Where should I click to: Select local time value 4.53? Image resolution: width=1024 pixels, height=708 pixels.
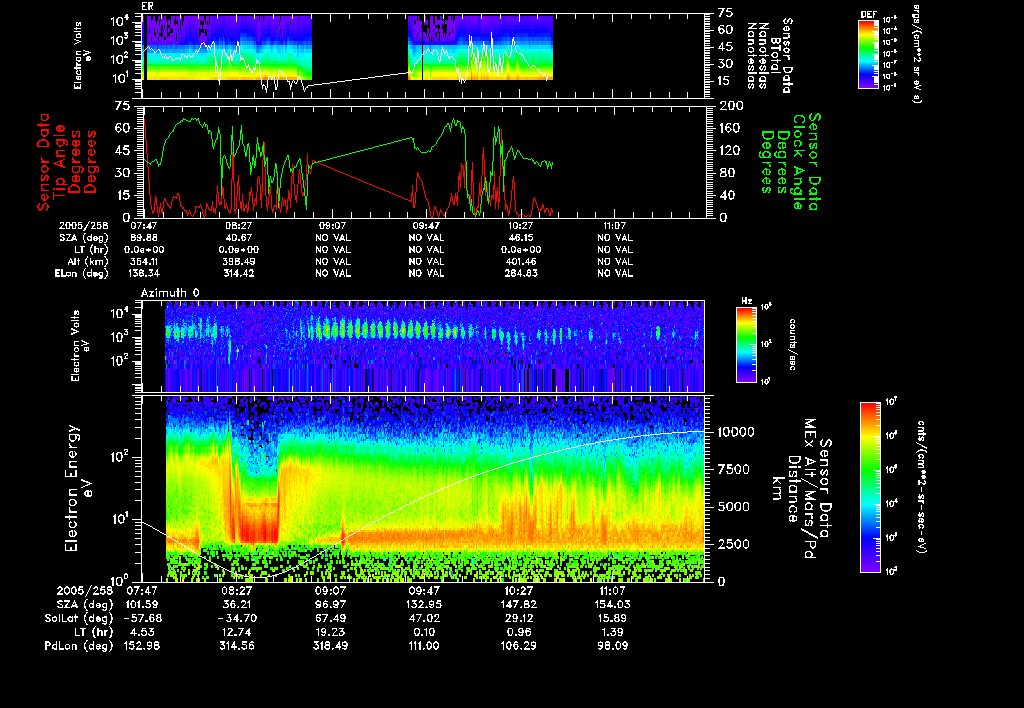tap(142, 632)
